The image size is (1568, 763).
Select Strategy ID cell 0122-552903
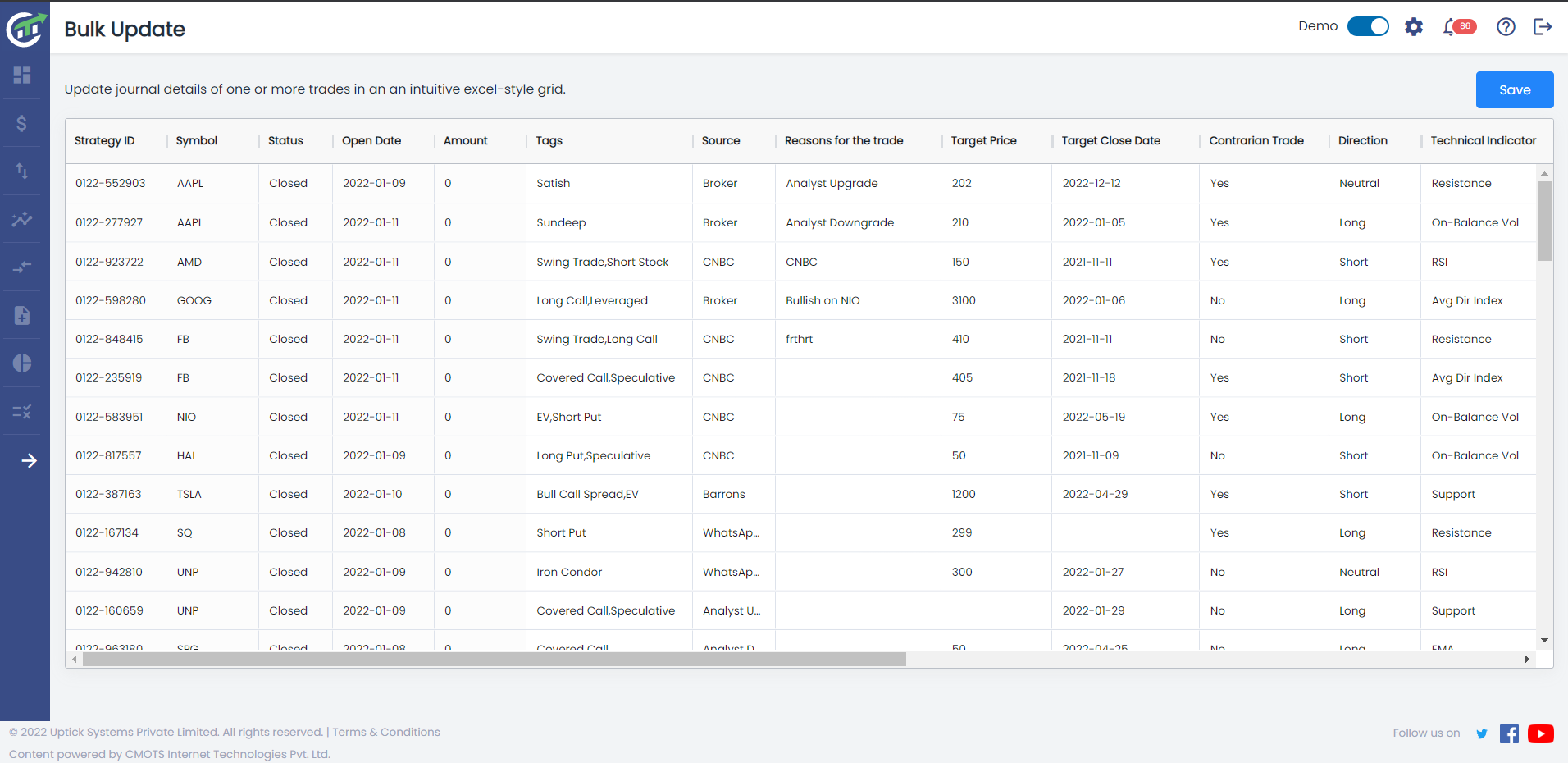116,183
